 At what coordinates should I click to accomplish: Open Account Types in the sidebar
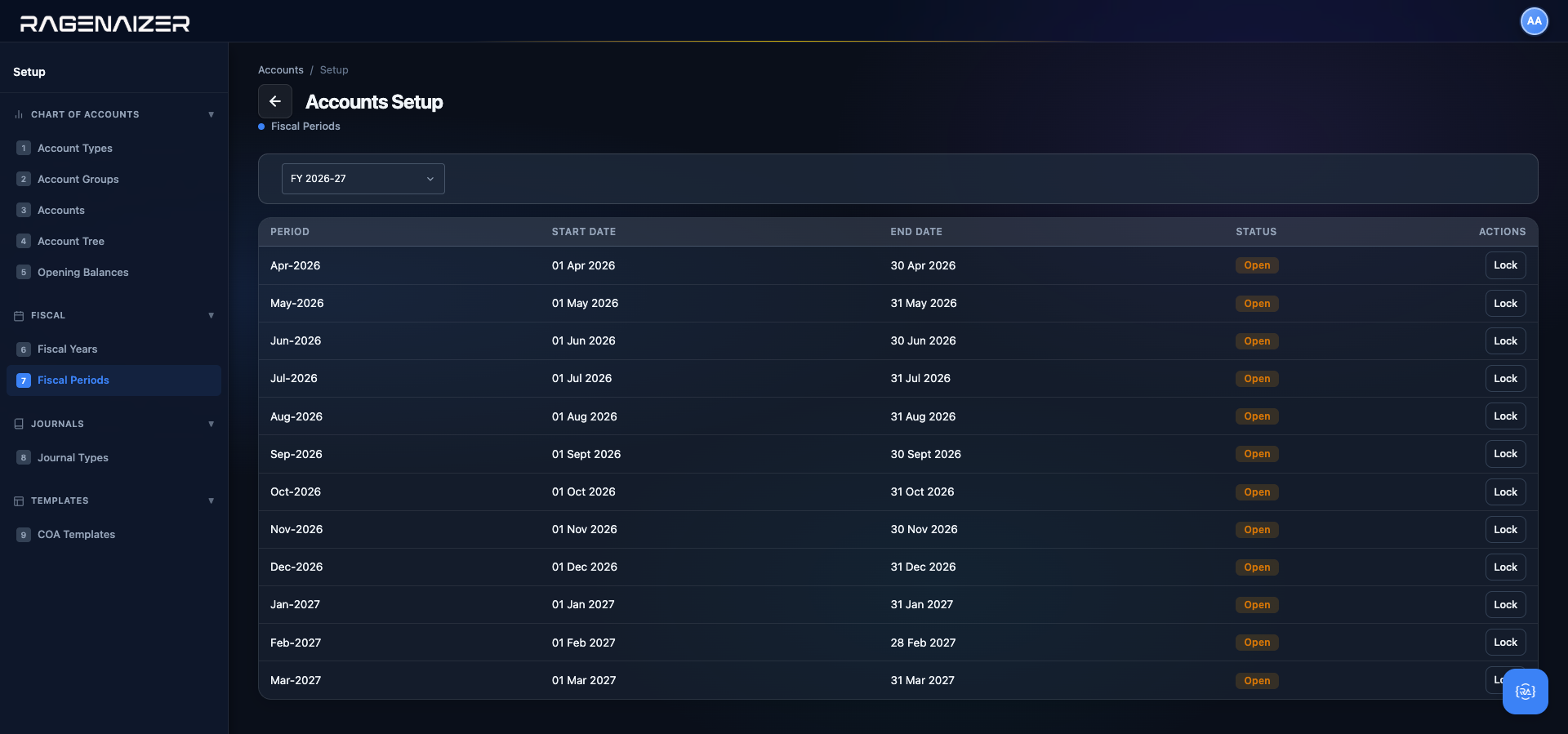[x=114, y=149]
